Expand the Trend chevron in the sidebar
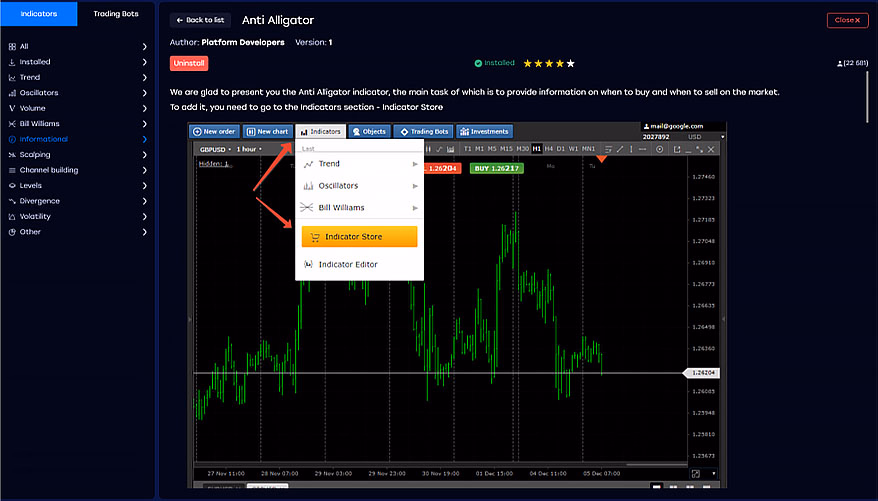 click(144, 78)
